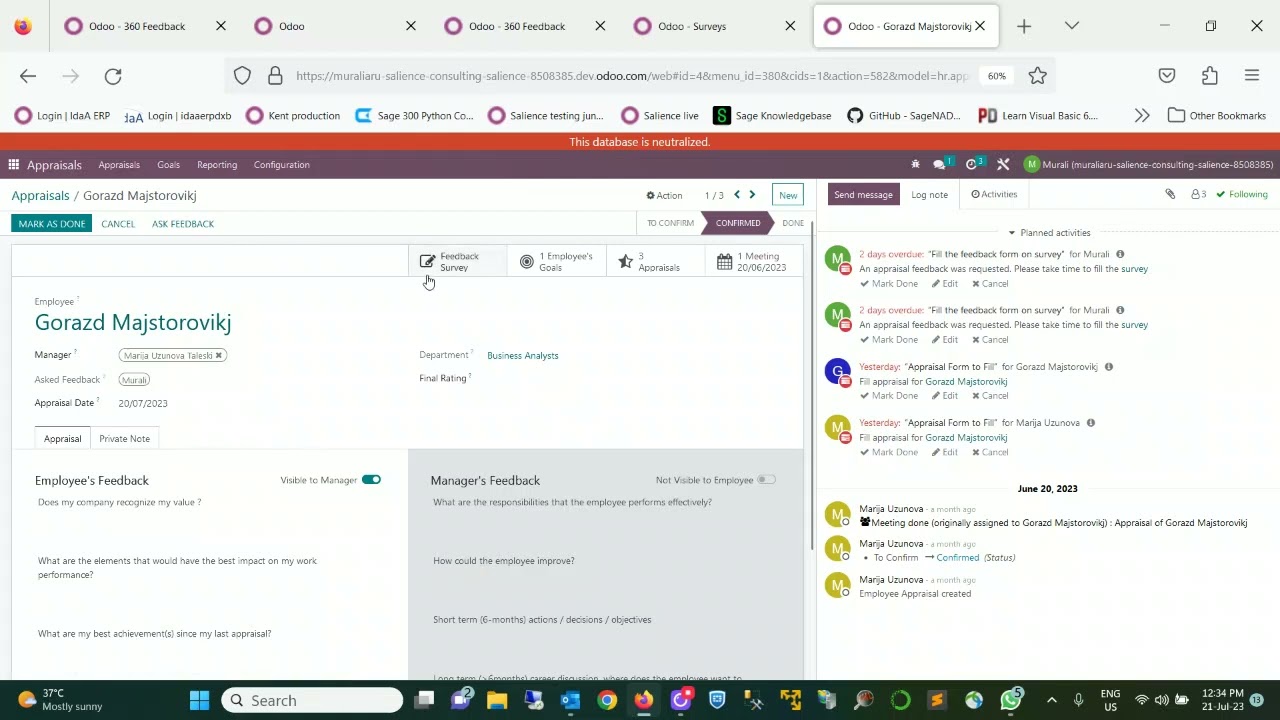
Task: Show hidden system tray icons
Action: [1051, 700]
